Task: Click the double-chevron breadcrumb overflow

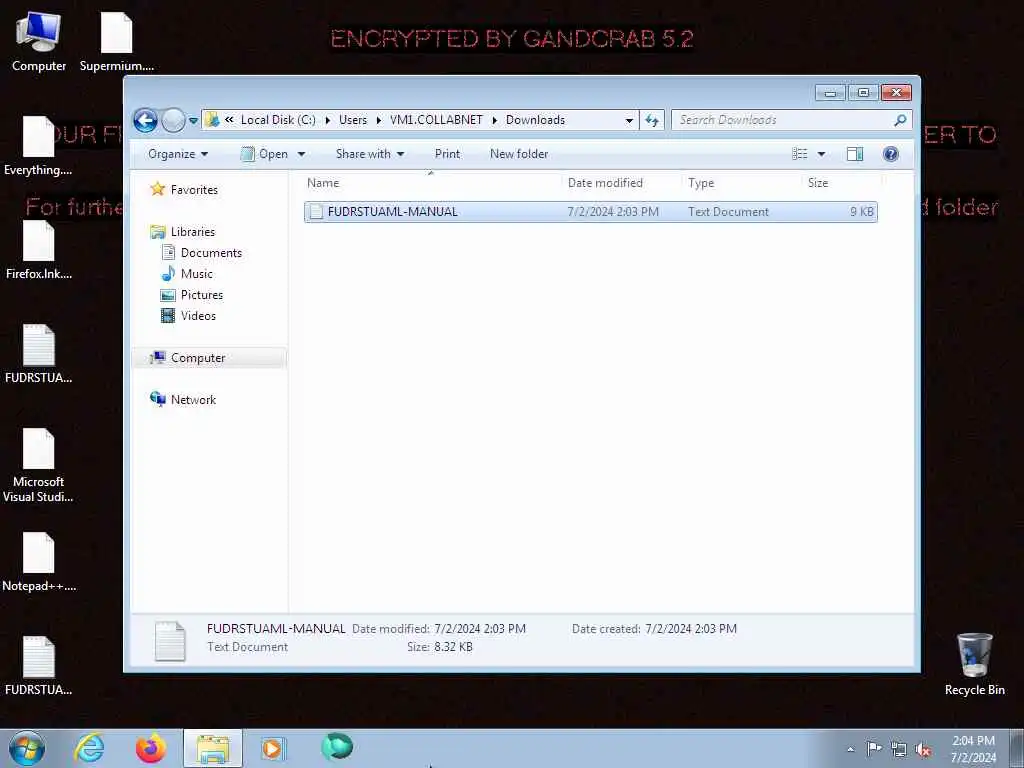Action: click(229, 120)
